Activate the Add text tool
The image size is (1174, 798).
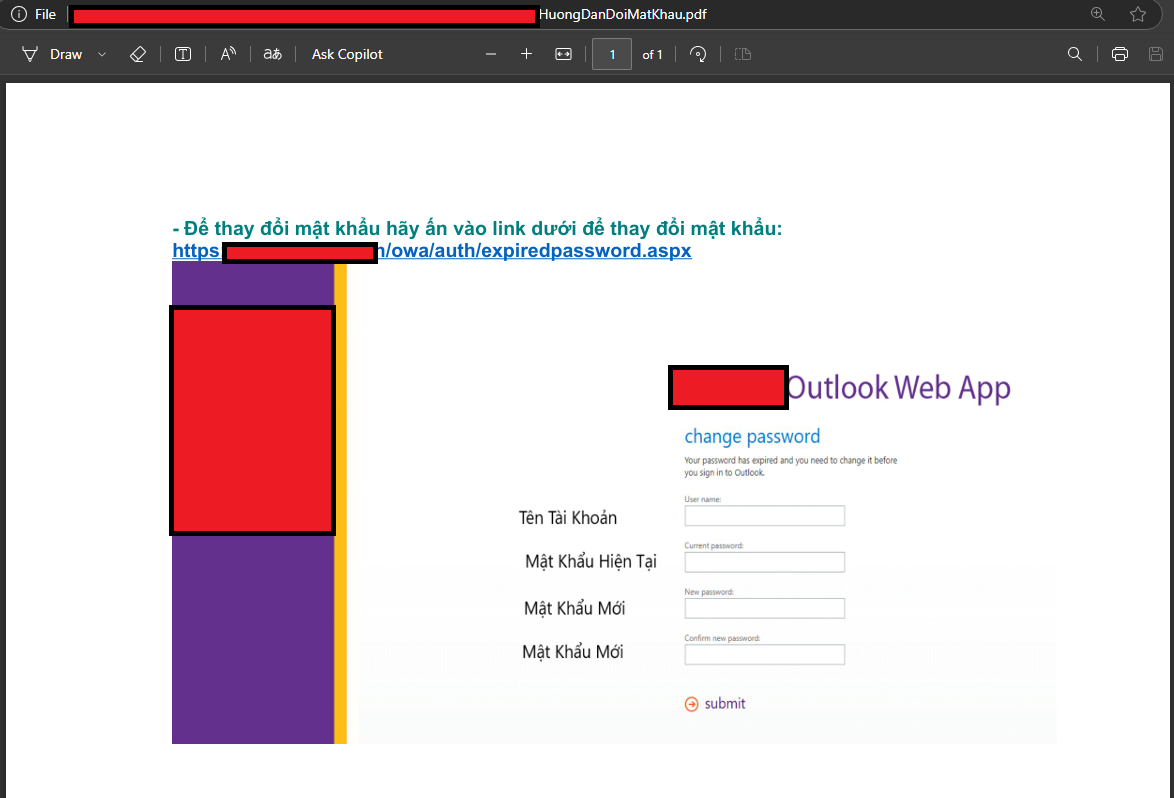183,54
